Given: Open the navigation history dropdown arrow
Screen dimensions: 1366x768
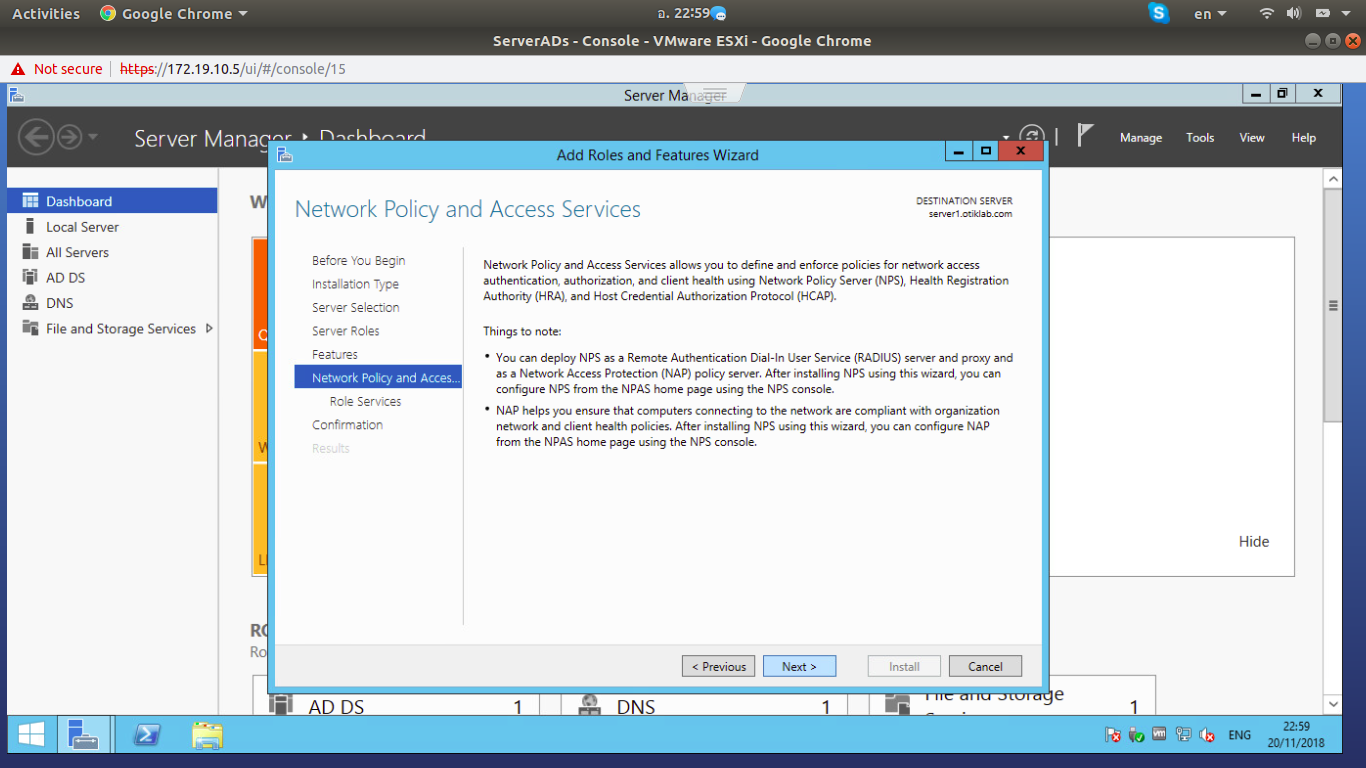Looking at the screenshot, I should click(93, 137).
